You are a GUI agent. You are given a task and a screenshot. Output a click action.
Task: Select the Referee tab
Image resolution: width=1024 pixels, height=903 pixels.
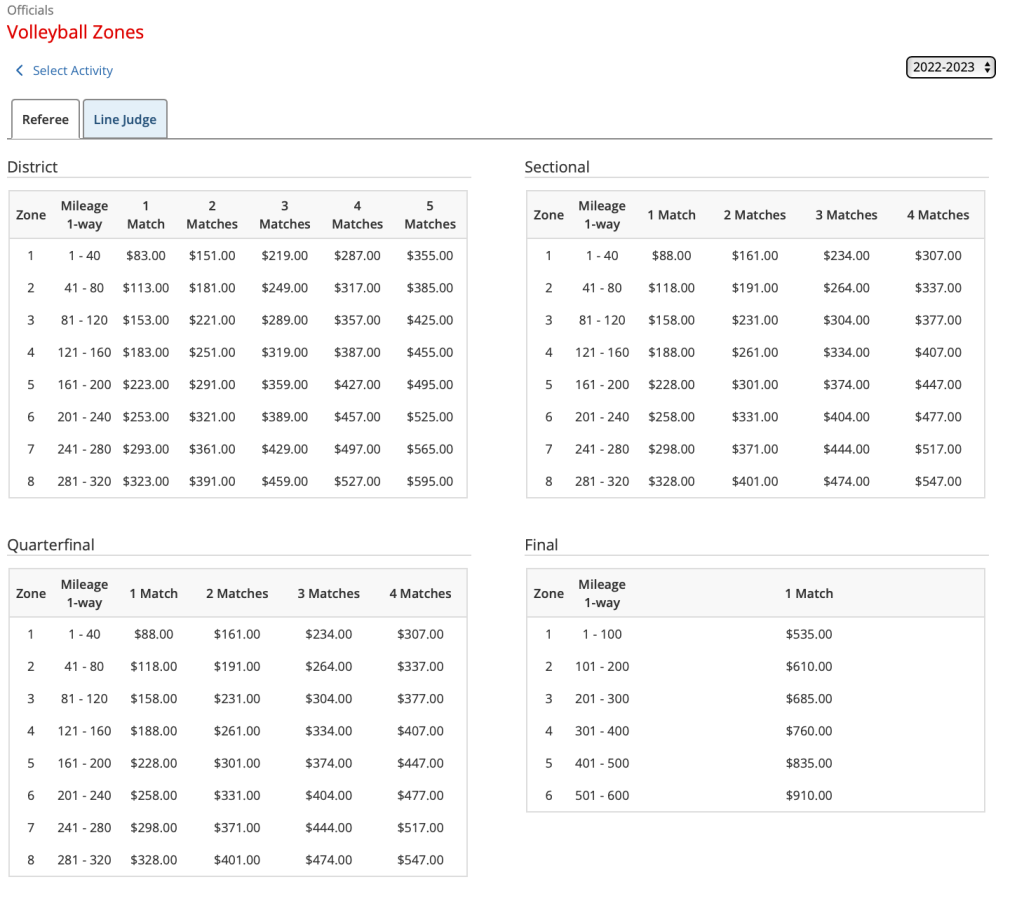pos(46,120)
